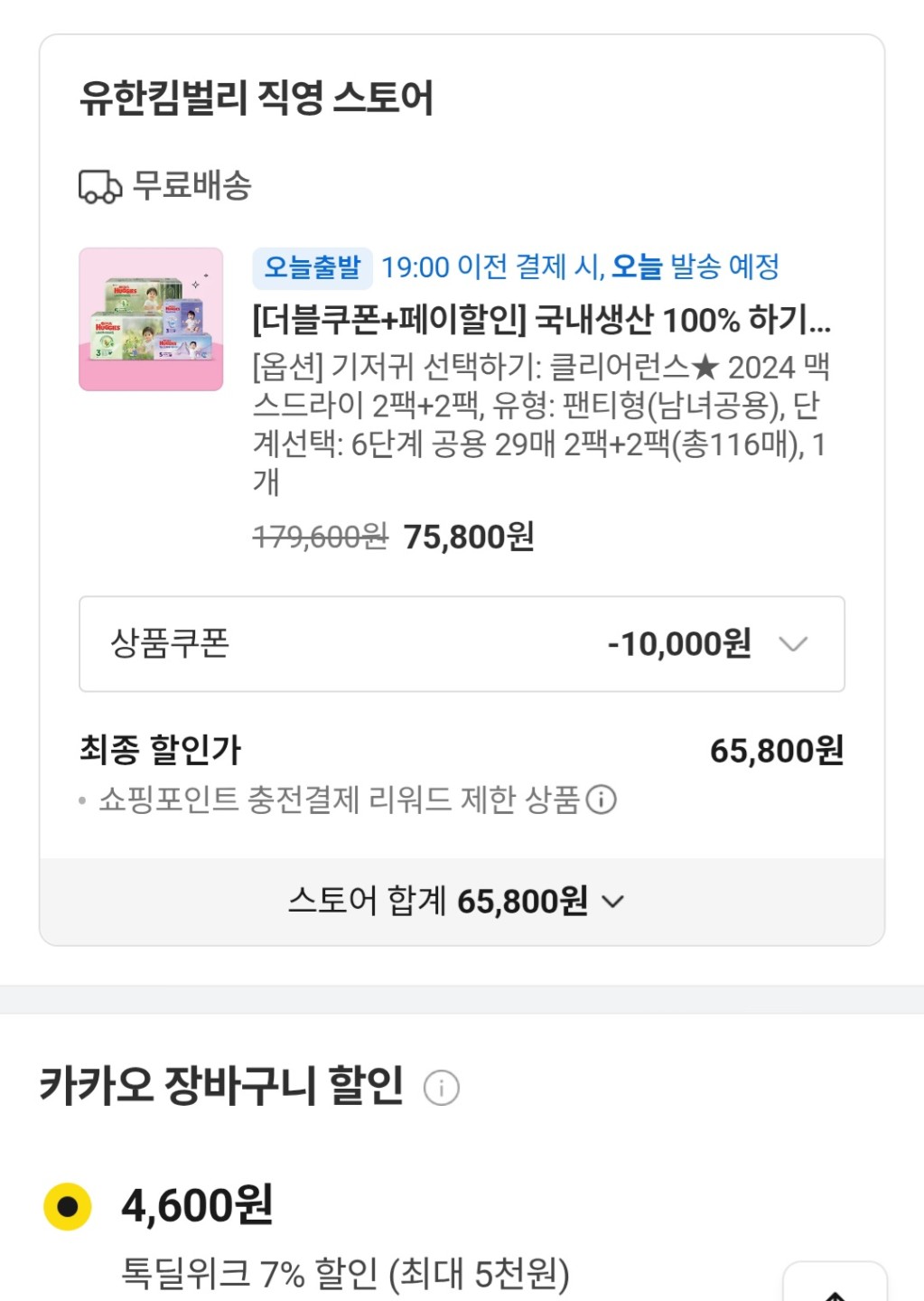Expand the 상품쿠폰 chevron arrow

(793, 644)
